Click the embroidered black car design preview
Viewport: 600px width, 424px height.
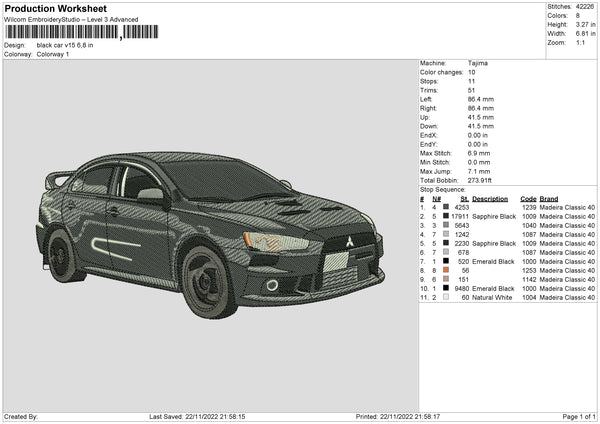[210, 235]
